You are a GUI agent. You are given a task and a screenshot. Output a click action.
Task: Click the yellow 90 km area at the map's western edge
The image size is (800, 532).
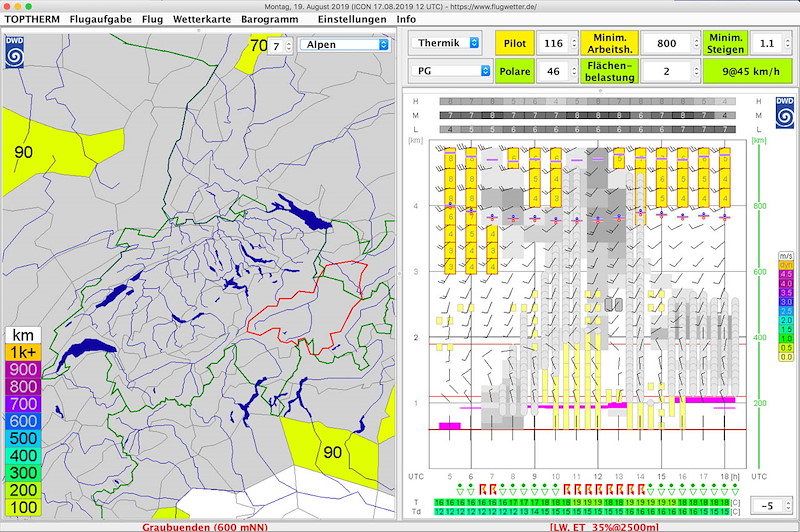coord(56,150)
